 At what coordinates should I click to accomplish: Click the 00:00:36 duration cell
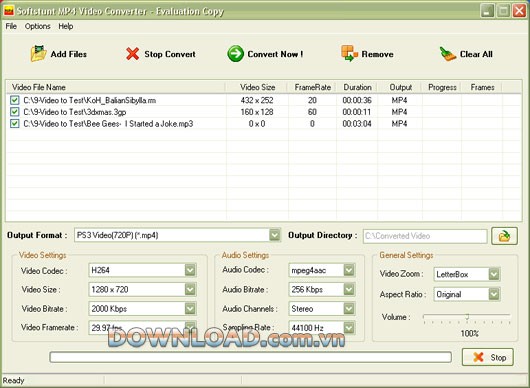[357, 100]
